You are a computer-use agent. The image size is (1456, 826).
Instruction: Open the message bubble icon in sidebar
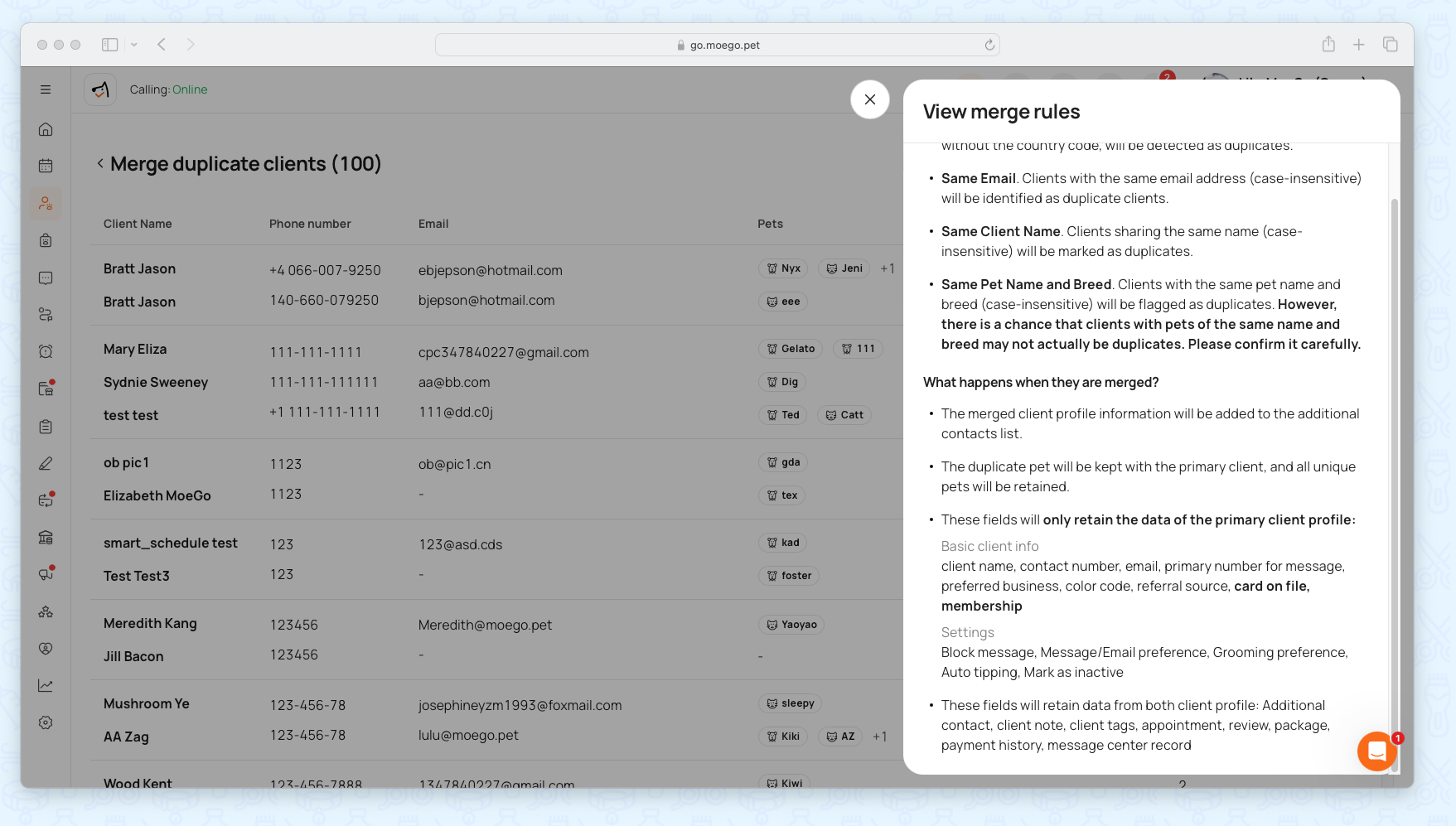click(x=46, y=278)
